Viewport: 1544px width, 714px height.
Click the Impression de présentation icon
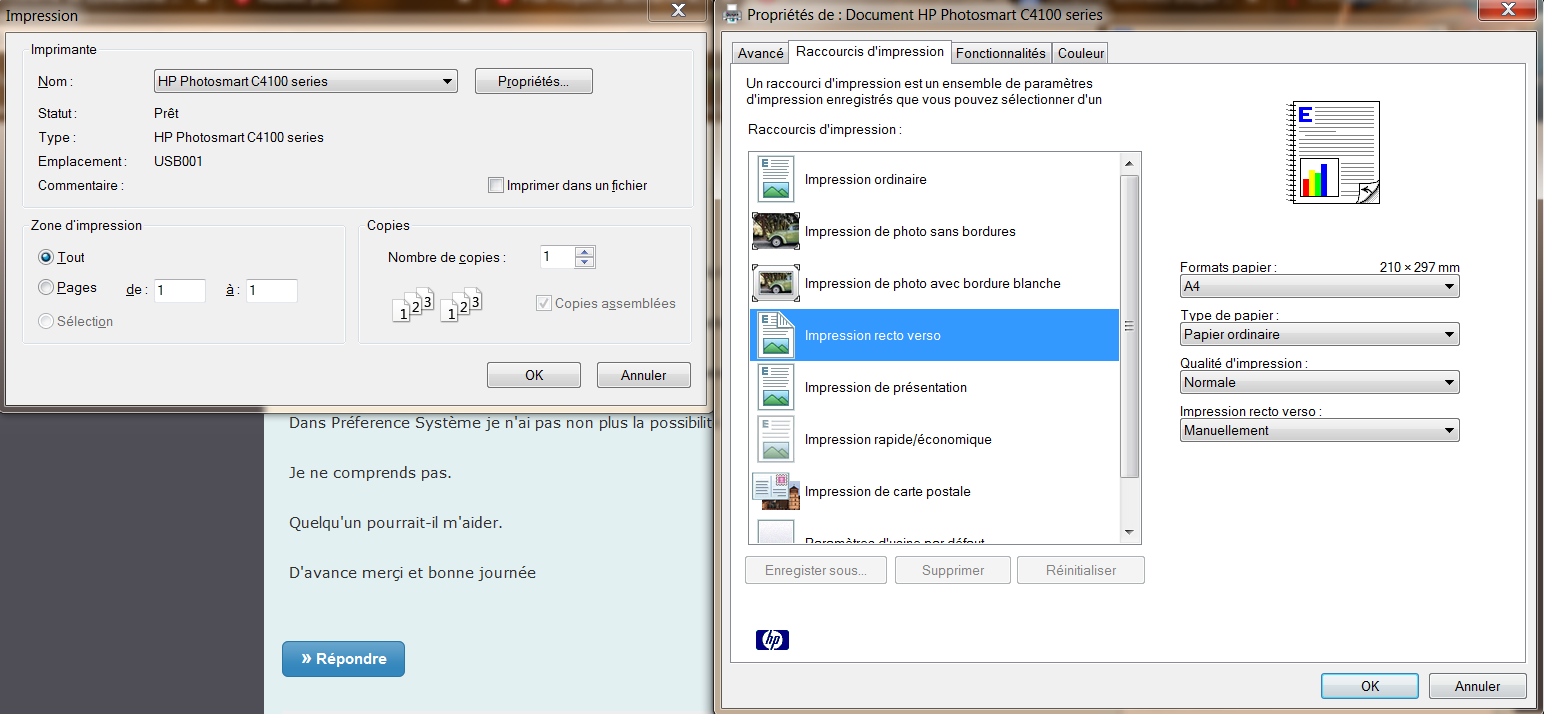776,387
